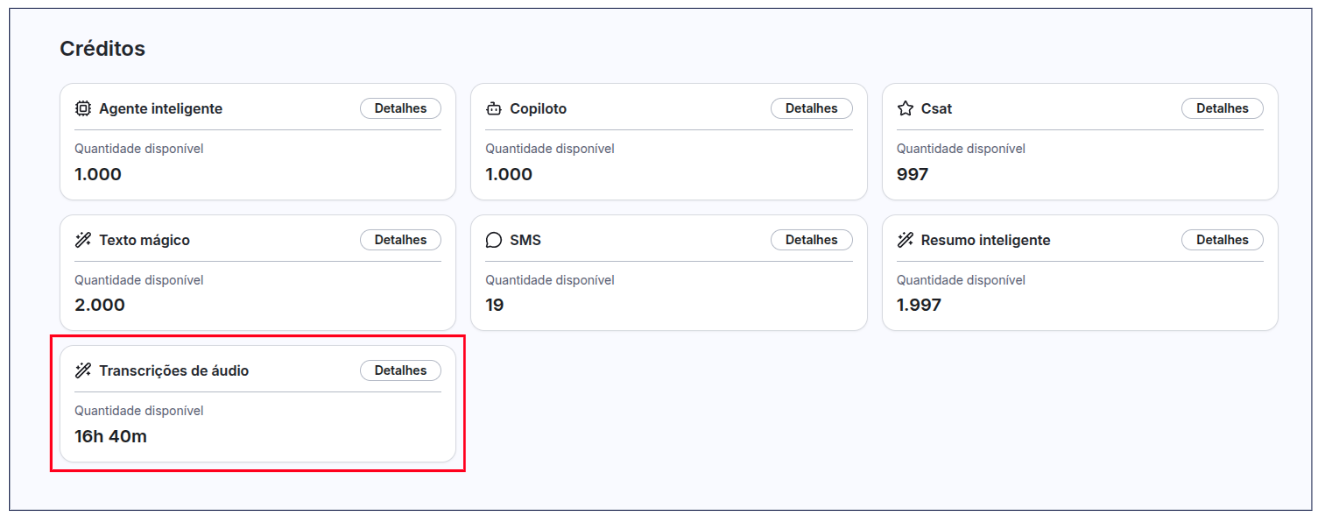
Task: Select the 16h 40m available amount
Action: pos(111,436)
